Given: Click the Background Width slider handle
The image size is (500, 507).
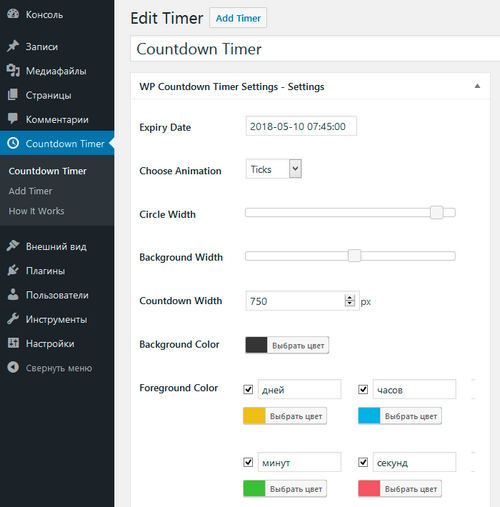Looking at the screenshot, I should pos(354,256).
